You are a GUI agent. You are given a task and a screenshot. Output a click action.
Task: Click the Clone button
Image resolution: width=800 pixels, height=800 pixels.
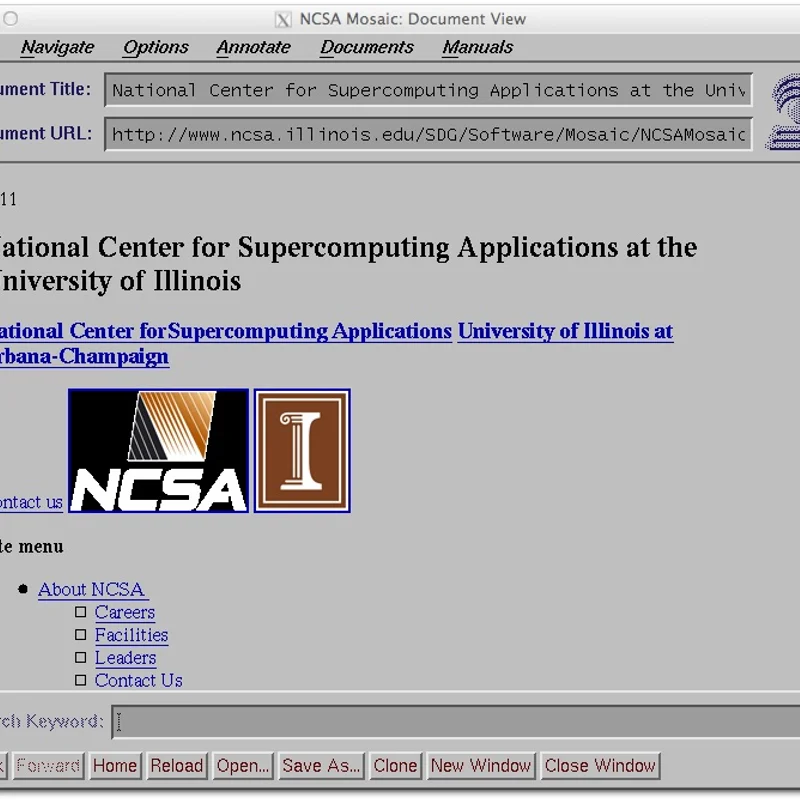pyautogui.click(x=395, y=765)
